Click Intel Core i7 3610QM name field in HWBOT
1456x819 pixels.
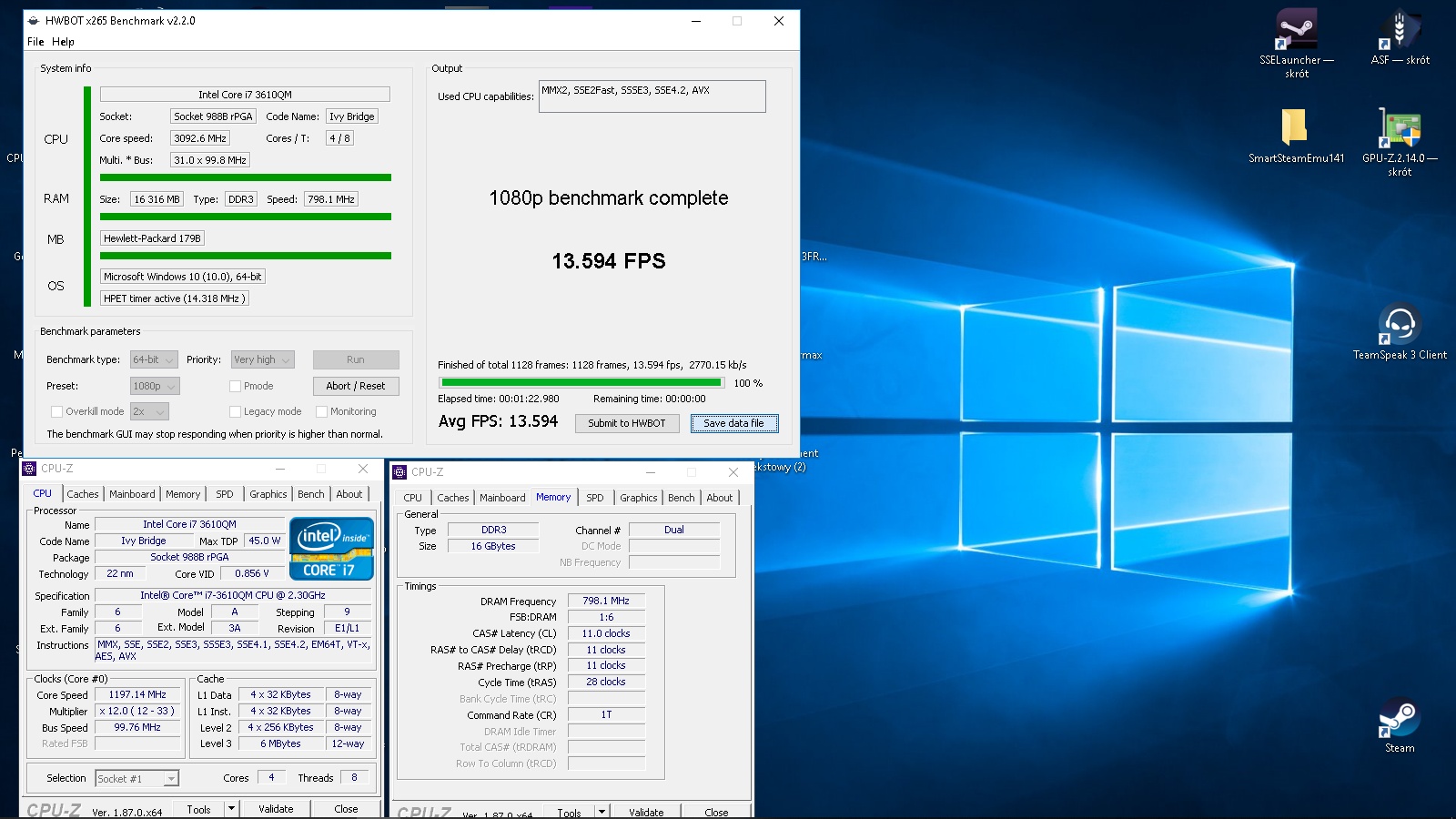tap(245, 95)
